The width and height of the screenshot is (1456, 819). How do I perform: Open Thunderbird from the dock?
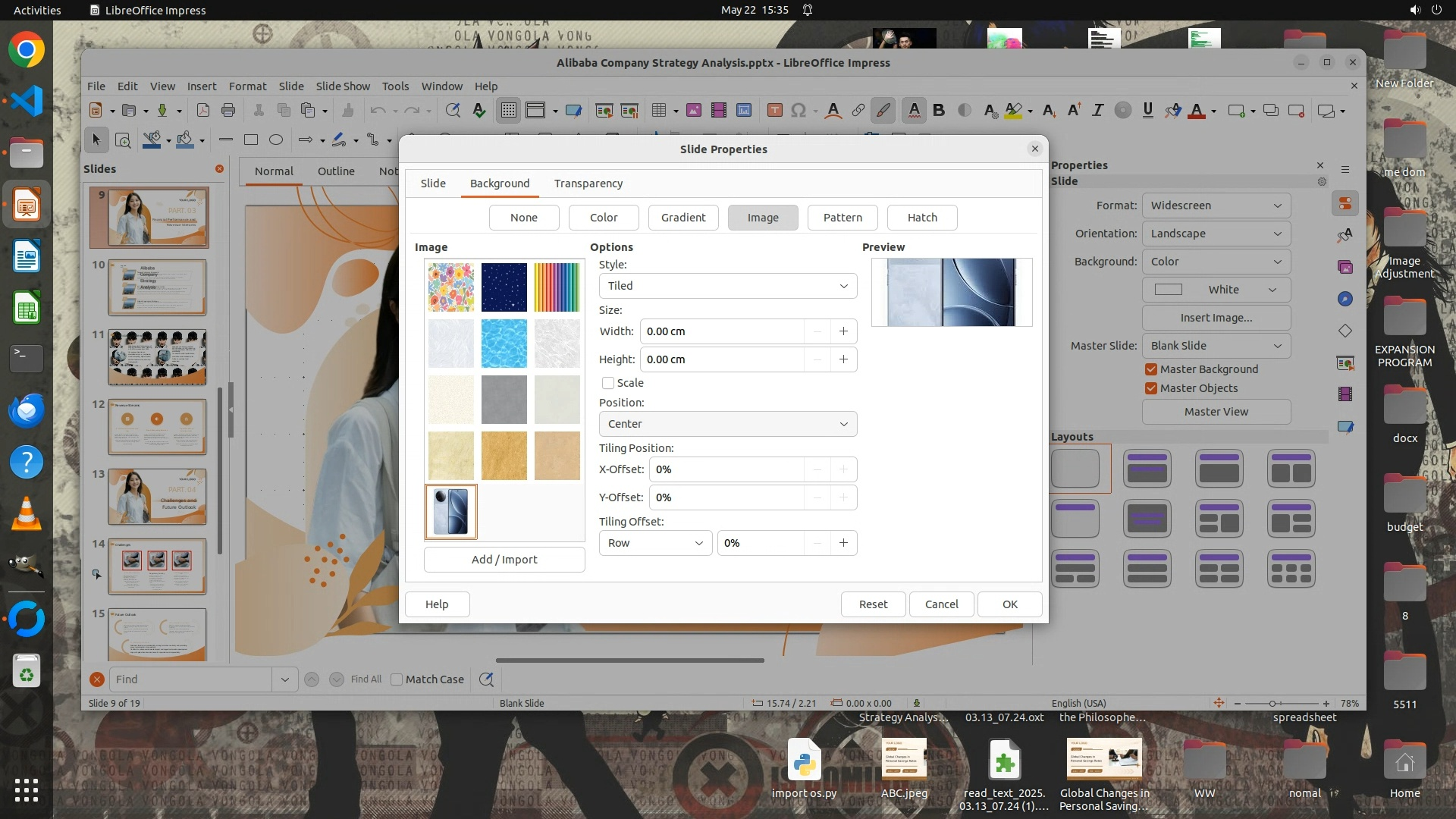27,410
